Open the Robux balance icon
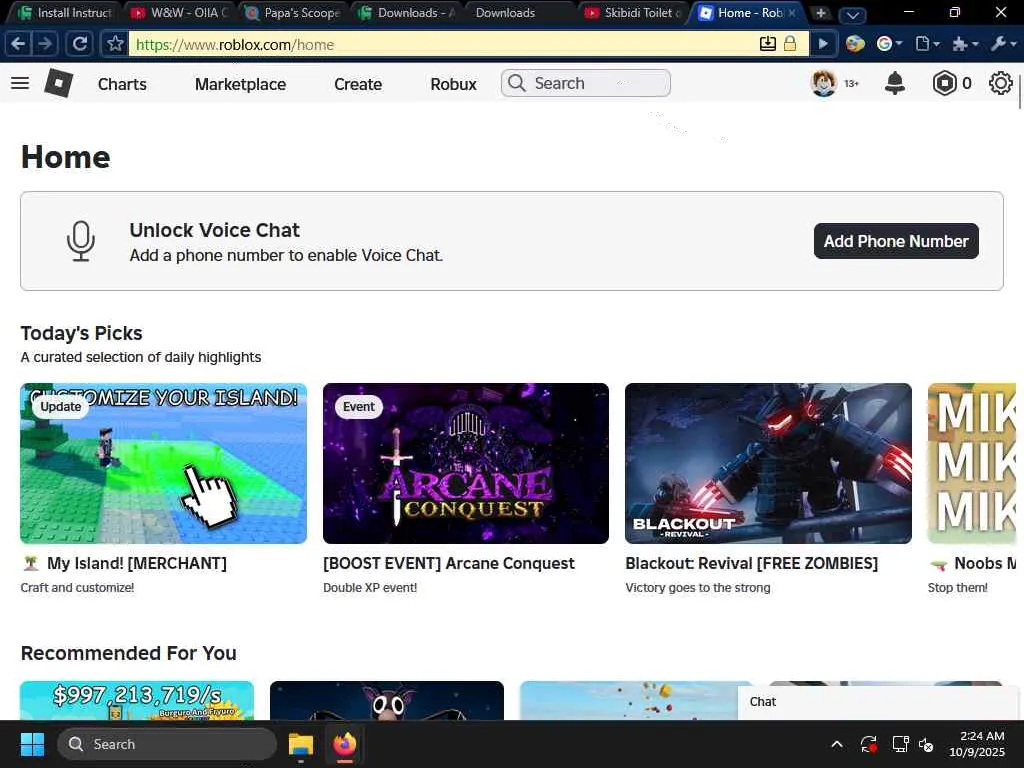 coord(944,83)
